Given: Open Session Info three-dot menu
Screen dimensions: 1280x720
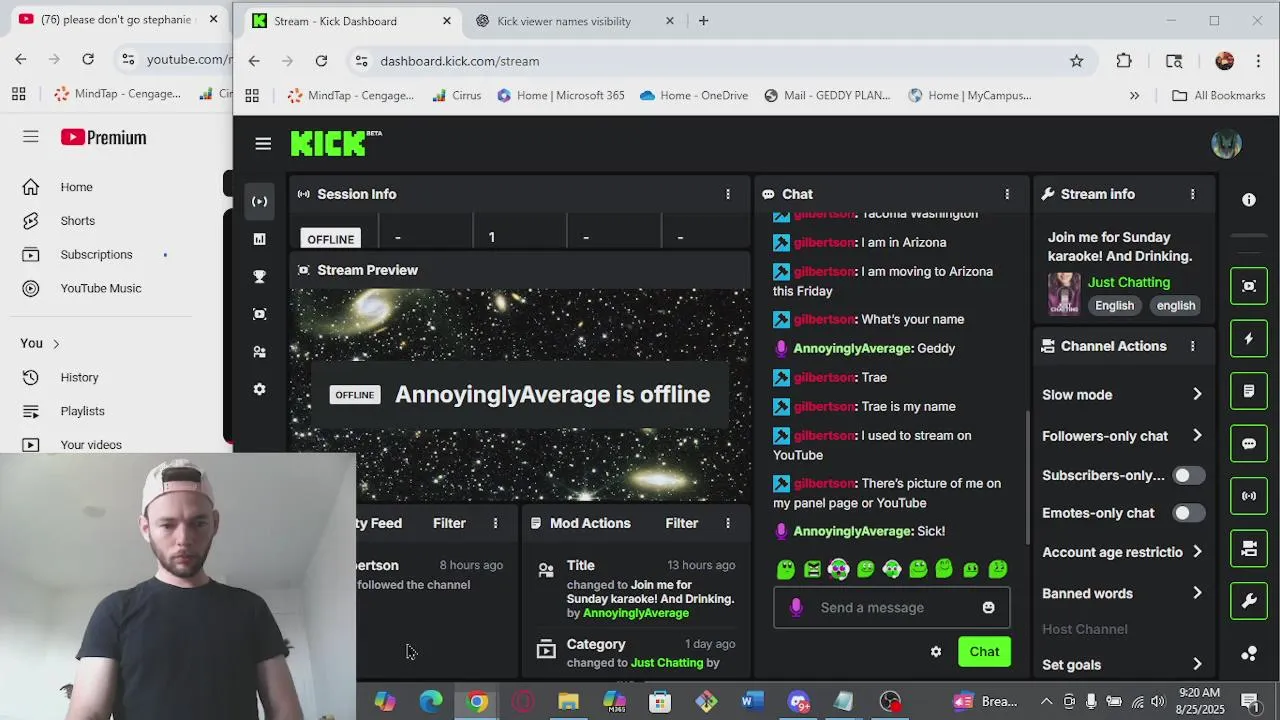Looking at the screenshot, I should coord(728,194).
